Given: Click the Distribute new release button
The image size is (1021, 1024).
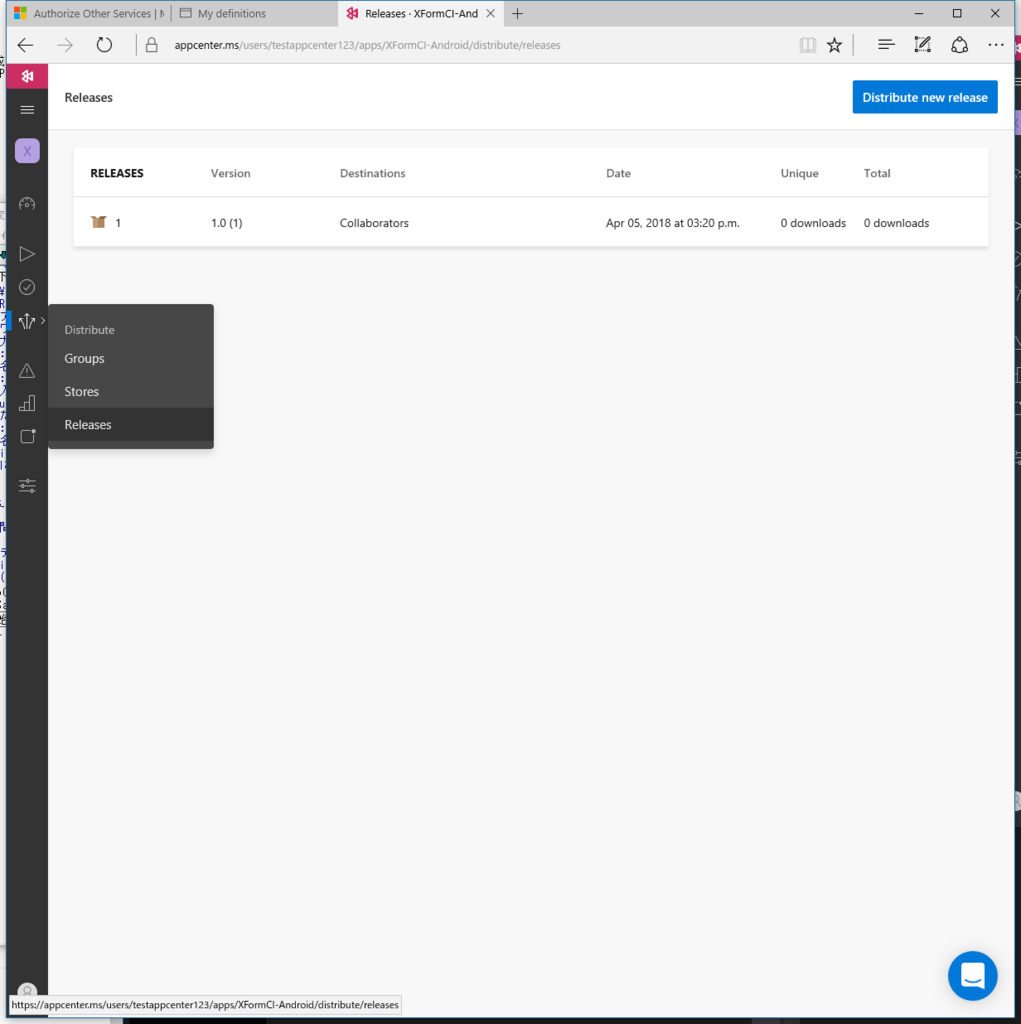Looking at the screenshot, I should click(924, 97).
